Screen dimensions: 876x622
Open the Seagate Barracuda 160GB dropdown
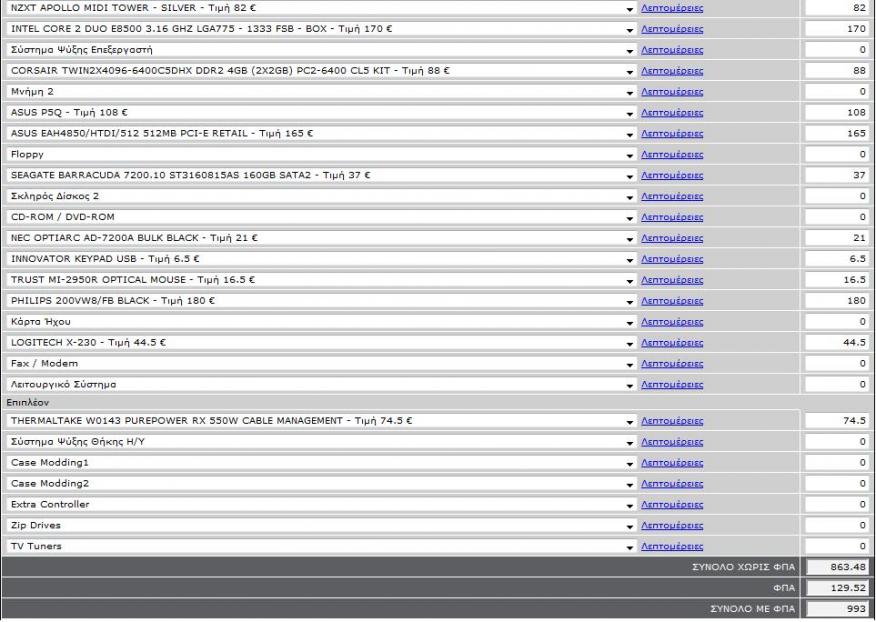[x=320, y=175]
